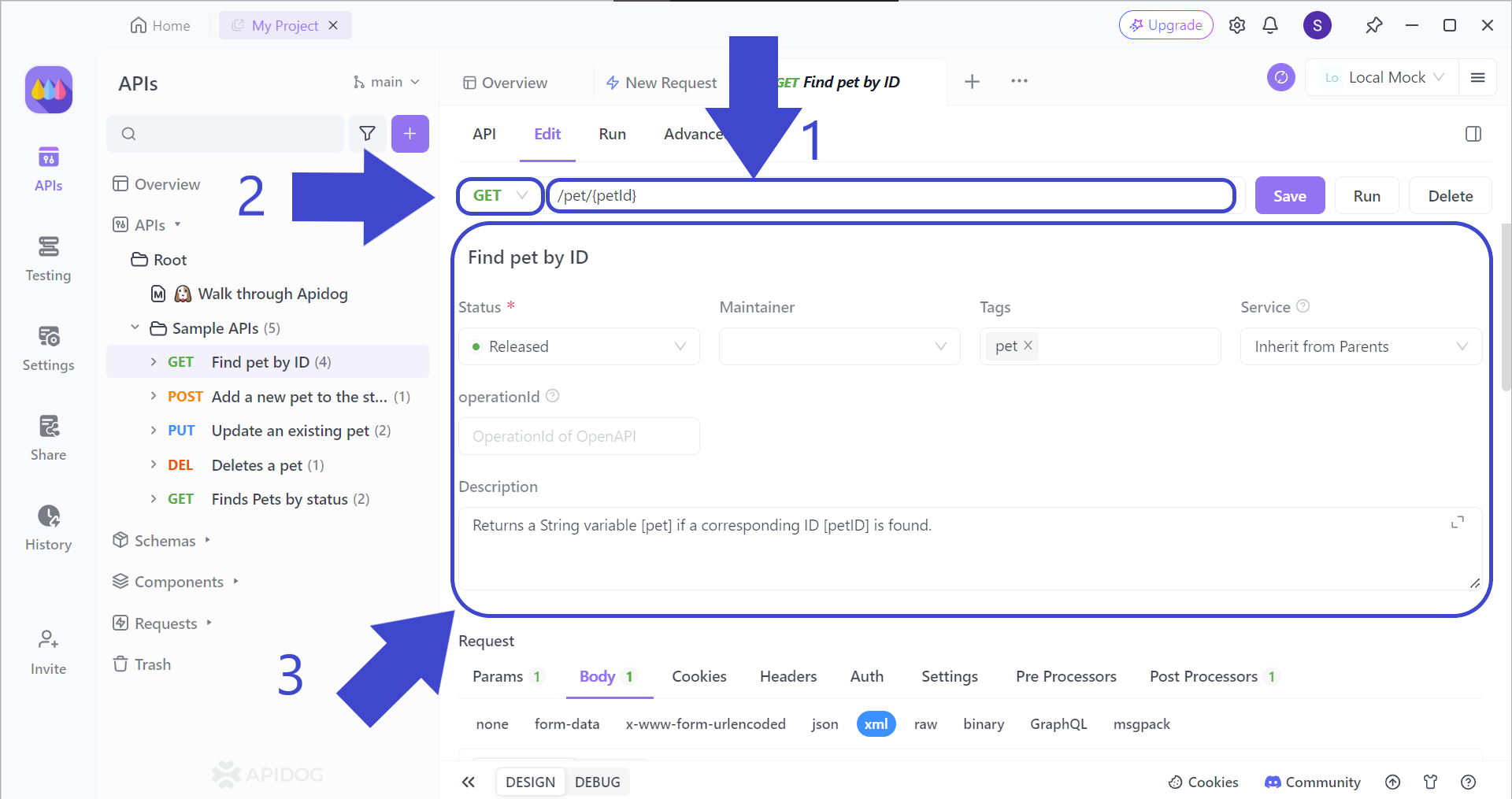Select the json body type option
1512x799 pixels.
(825, 723)
